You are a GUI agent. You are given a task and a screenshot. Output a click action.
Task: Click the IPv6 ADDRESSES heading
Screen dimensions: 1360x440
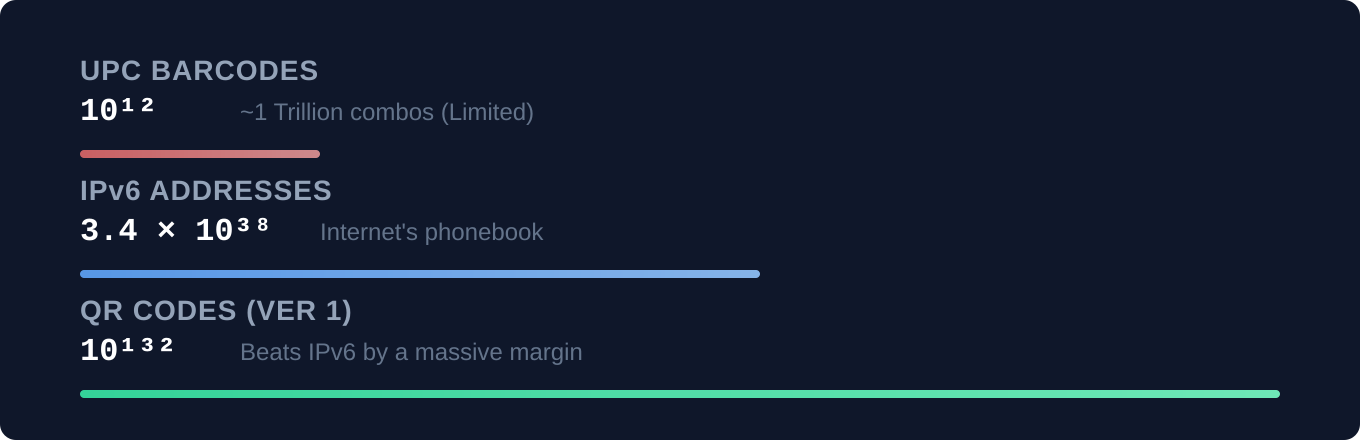pyautogui.click(x=205, y=191)
